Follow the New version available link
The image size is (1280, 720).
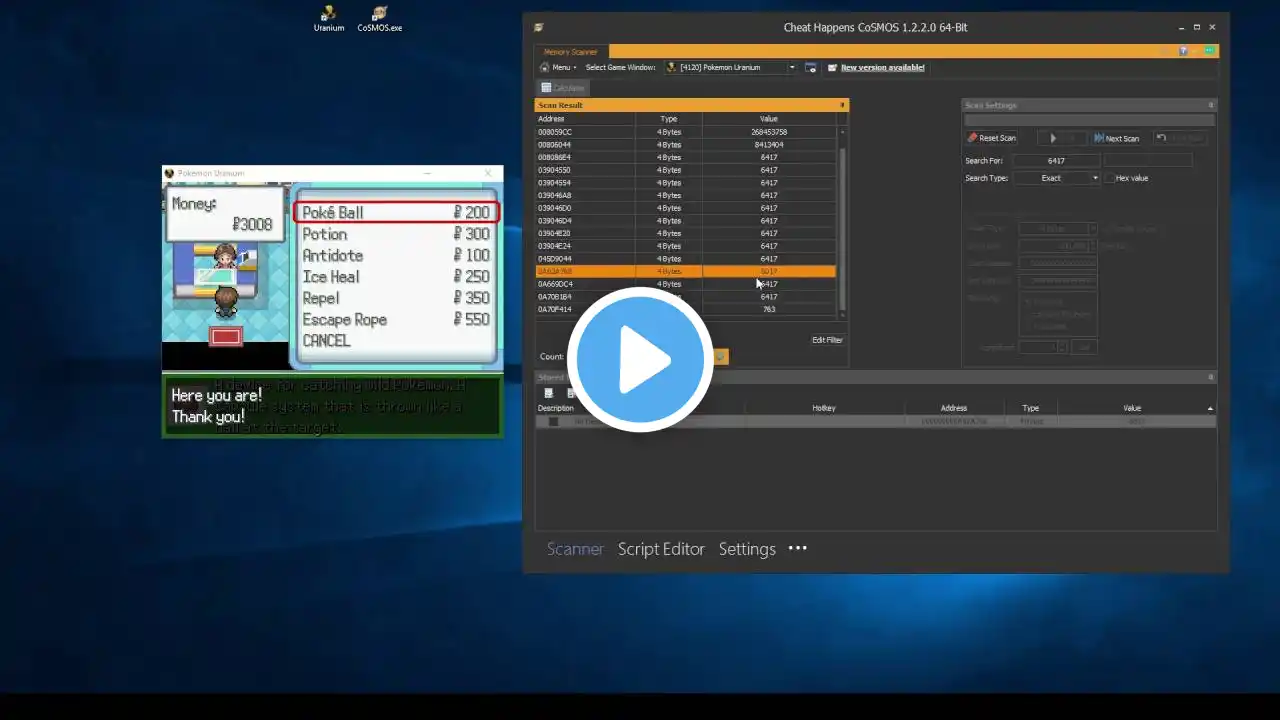tap(882, 67)
